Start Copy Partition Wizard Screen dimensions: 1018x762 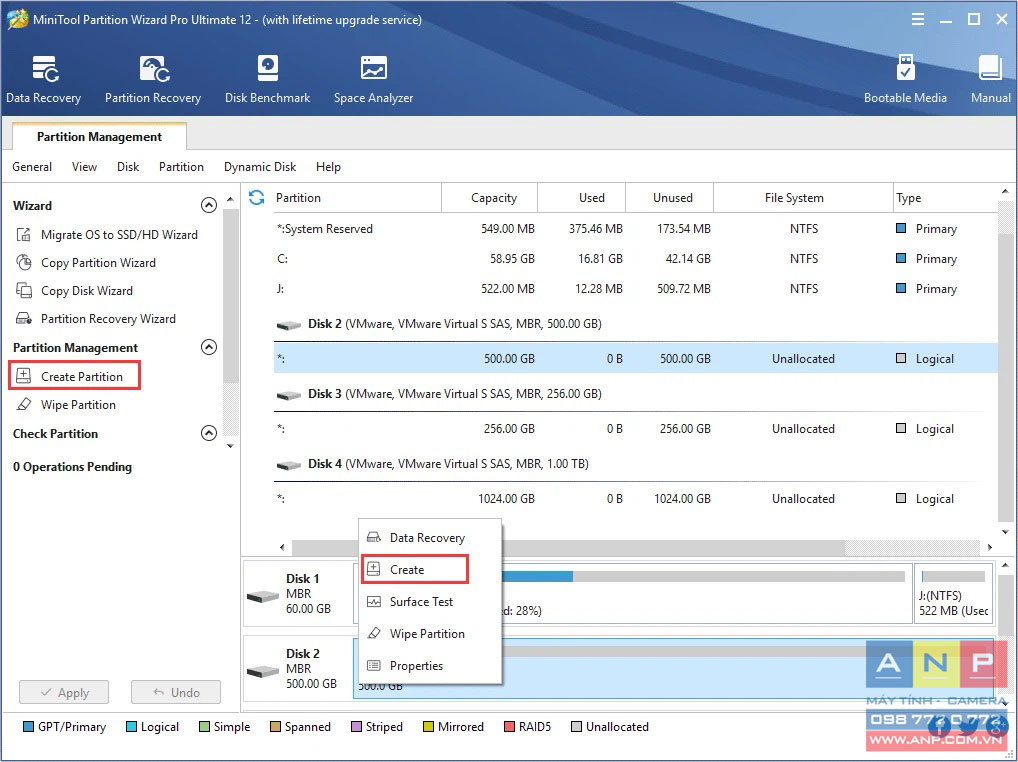(86, 262)
